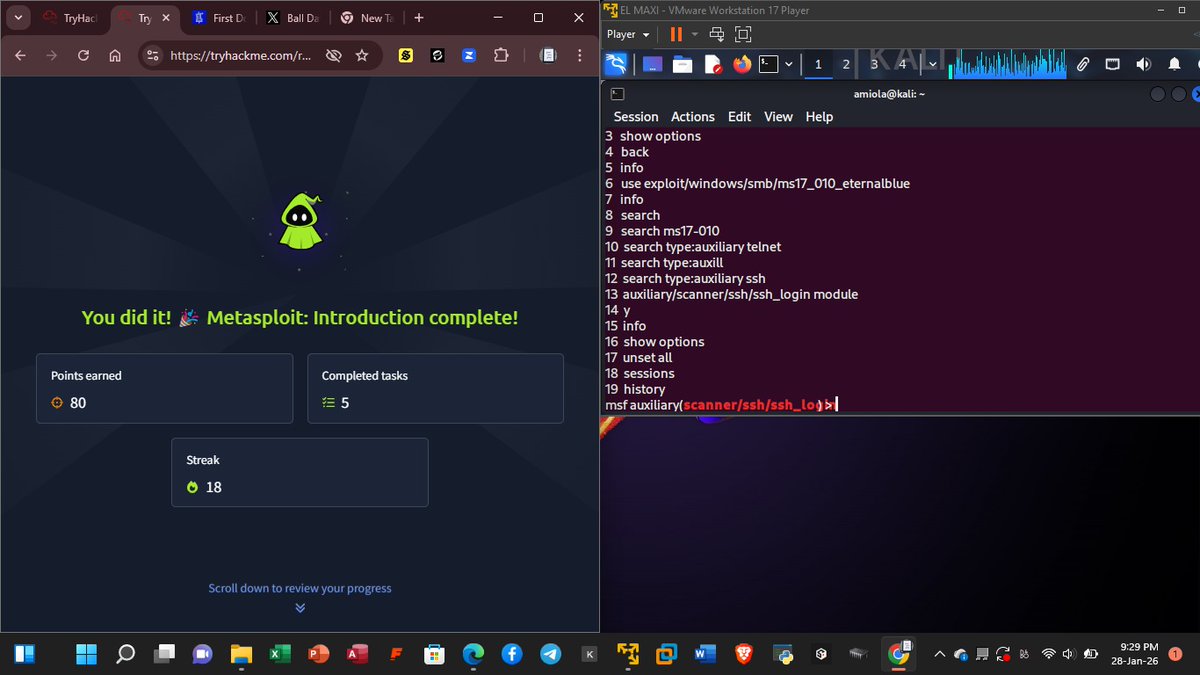Screen dimensions: 1200x675
Task: Enter VMware full screen mode
Action: (x=742, y=34)
